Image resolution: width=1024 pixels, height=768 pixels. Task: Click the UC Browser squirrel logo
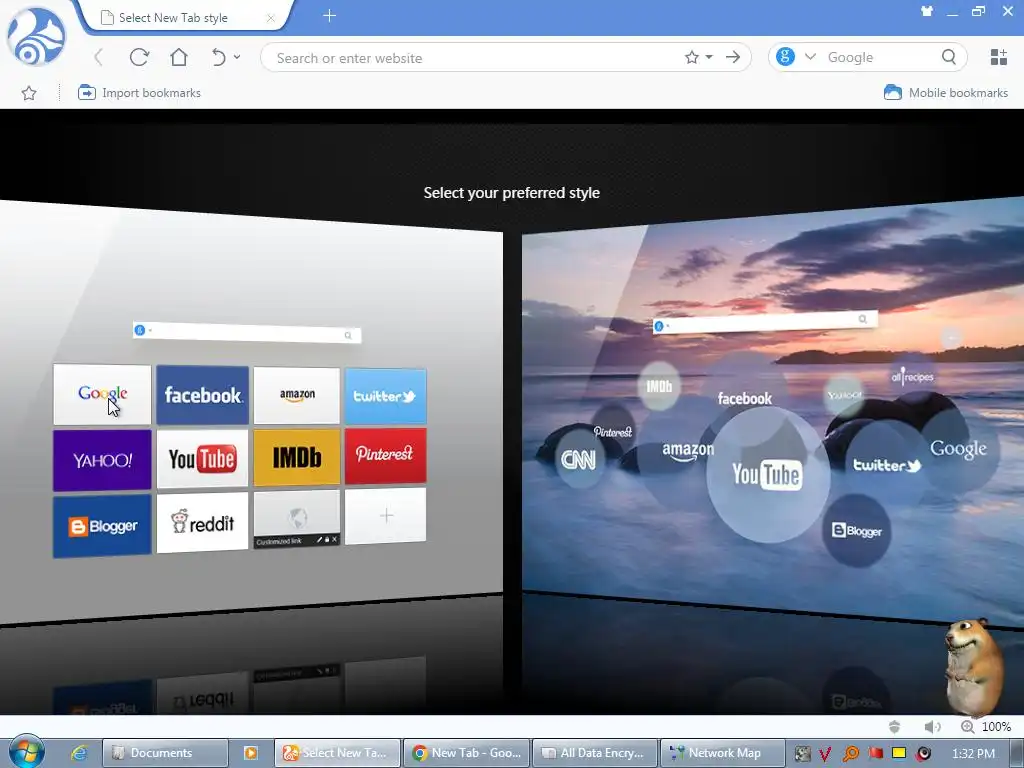pyautogui.click(x=36, y=36)
